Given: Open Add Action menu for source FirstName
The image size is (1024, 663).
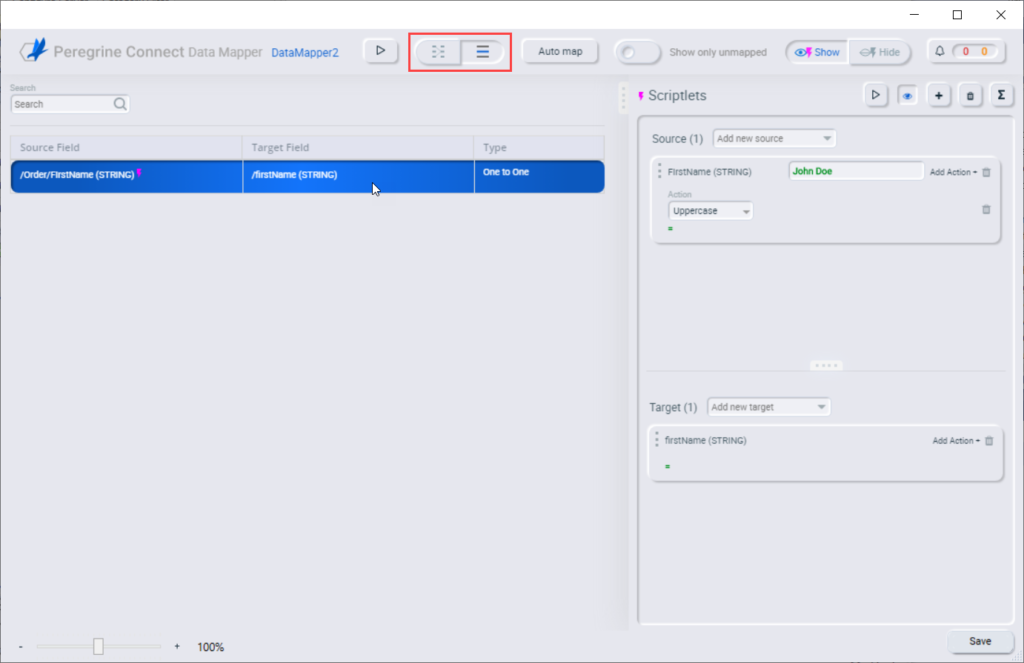Looking at the screenshot, I should click(x=953, y=172).
